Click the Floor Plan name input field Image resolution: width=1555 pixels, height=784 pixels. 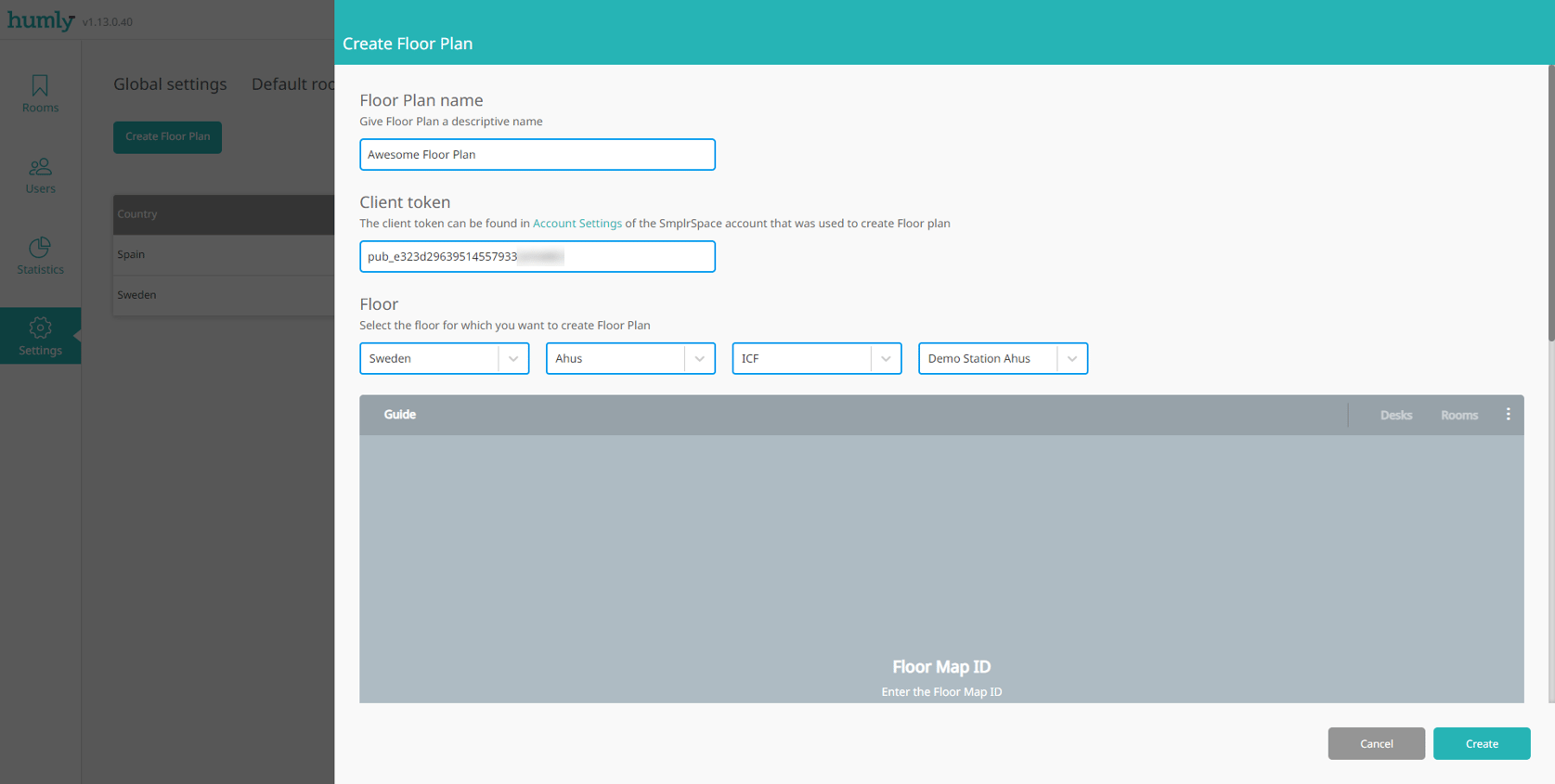(x=538, y=154)
